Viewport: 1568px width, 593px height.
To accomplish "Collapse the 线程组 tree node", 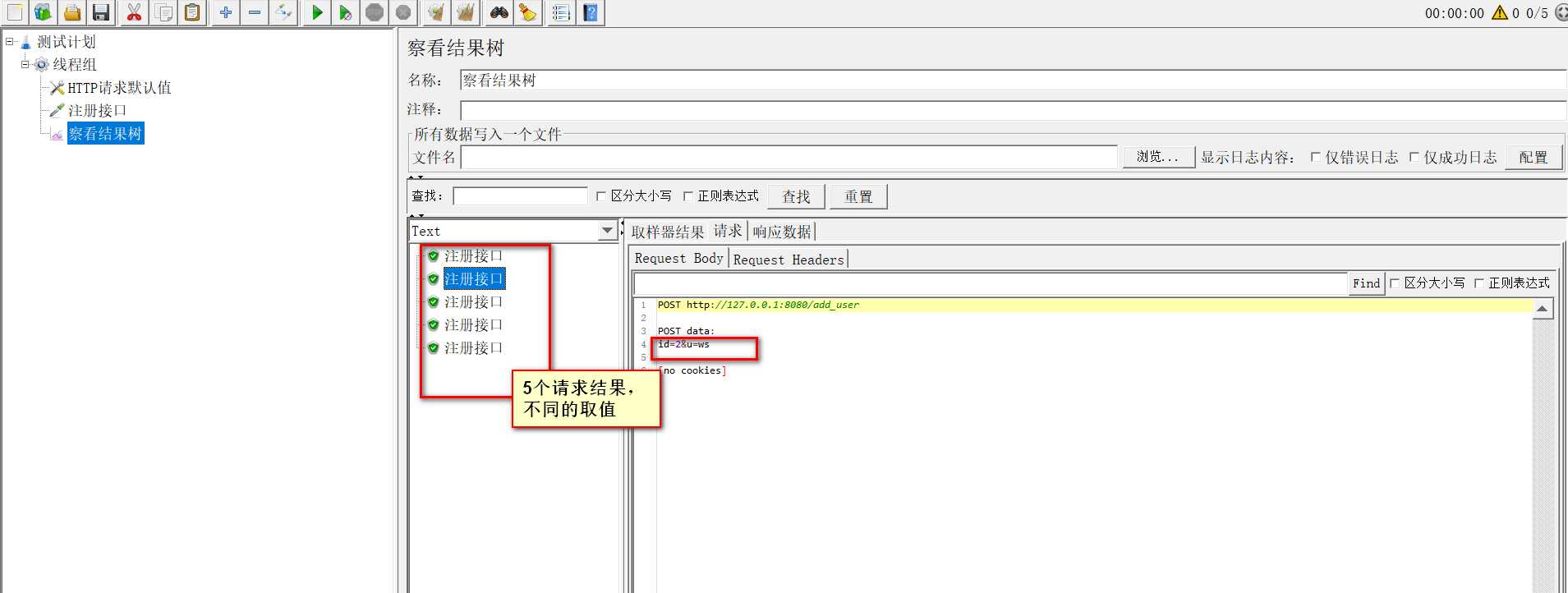I will [x=25, y=64].
